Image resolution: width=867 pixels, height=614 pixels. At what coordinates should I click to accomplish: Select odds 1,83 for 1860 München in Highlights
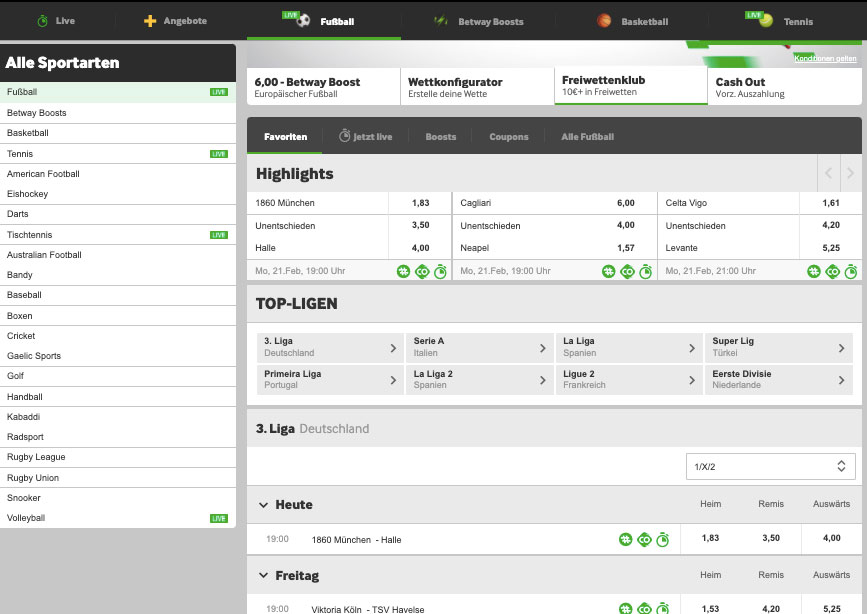coord(420,203)
